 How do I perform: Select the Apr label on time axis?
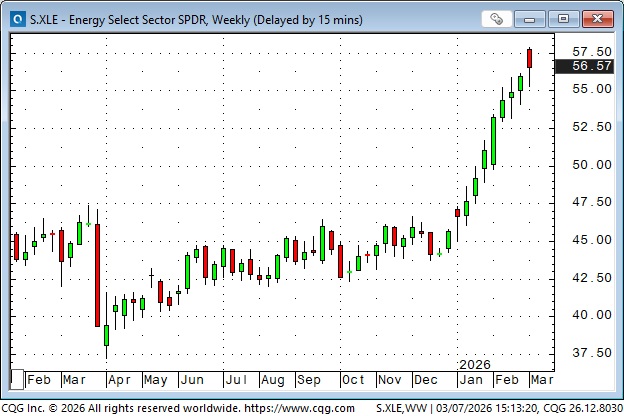[119, 380]
